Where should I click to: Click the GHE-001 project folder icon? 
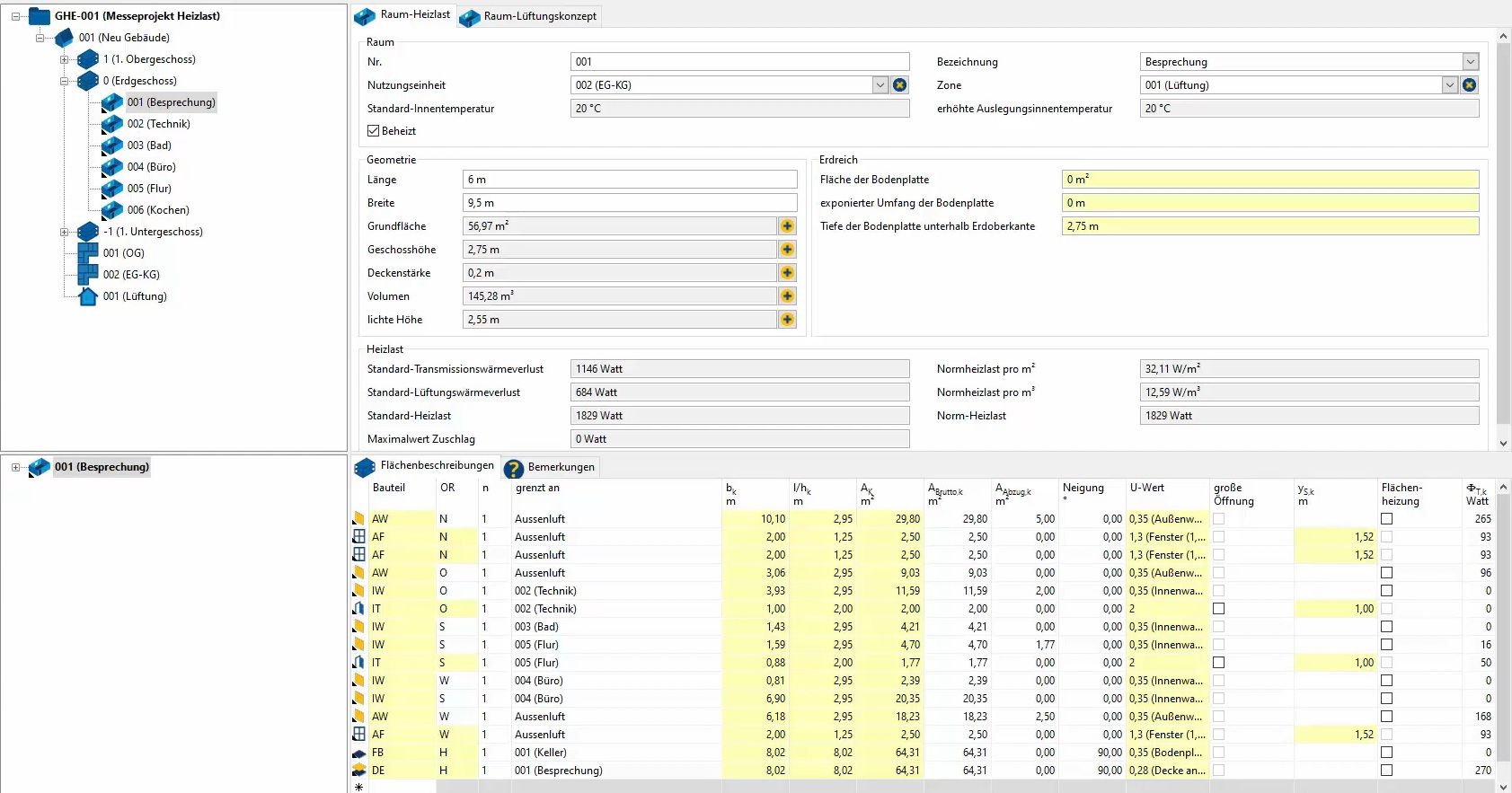40,16
